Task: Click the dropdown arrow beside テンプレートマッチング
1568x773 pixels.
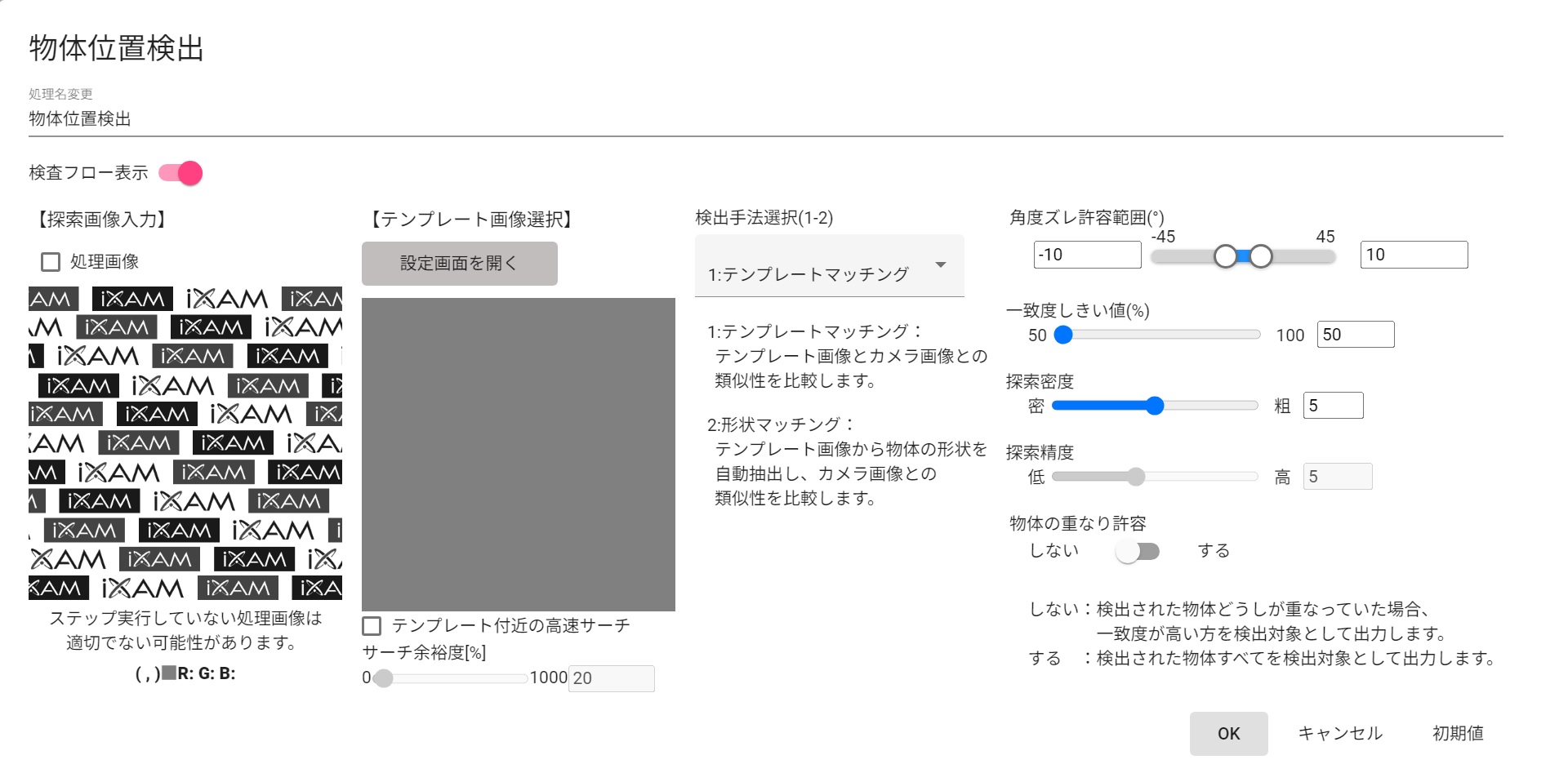Action: (941, 265)
